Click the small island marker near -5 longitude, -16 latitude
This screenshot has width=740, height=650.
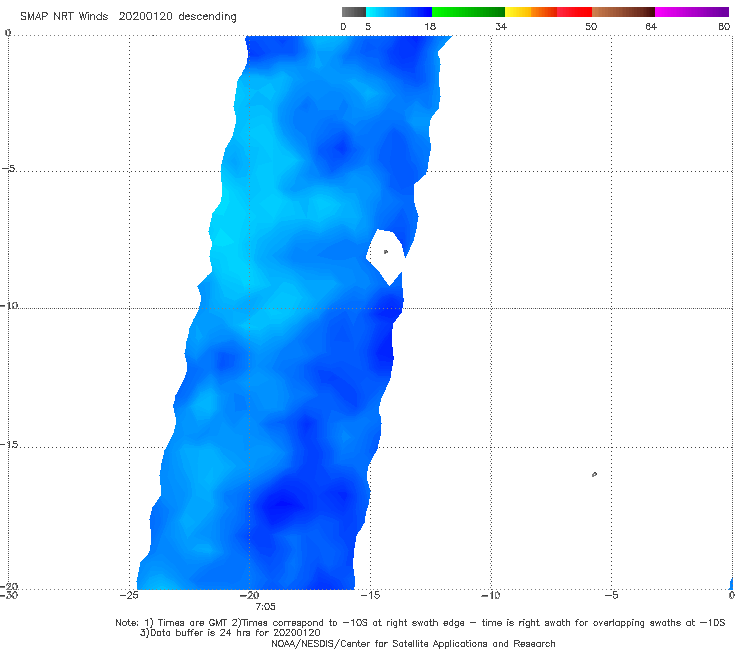(594, 474)
